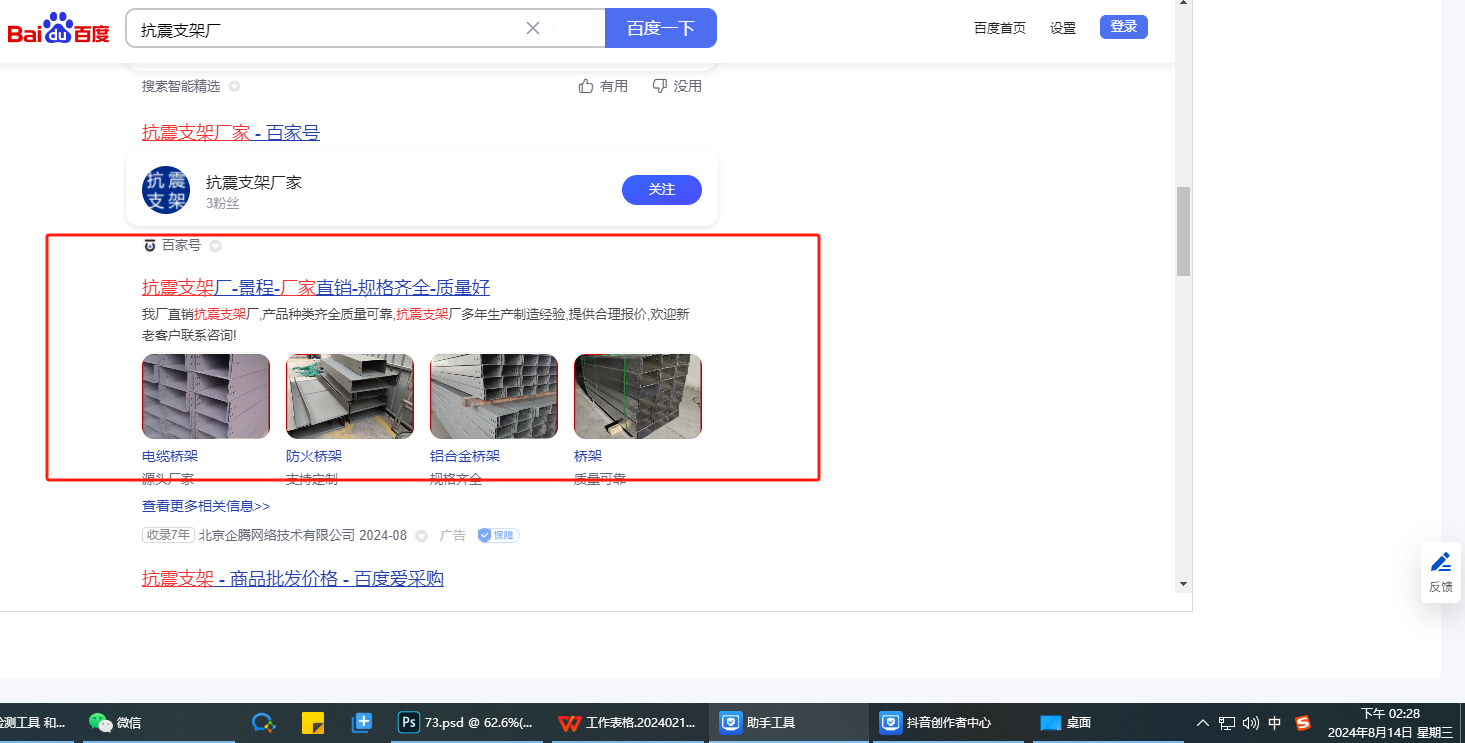Open the blue Q browser taskbar icon
Viewport: 1465px width, 743px height.
263,722
